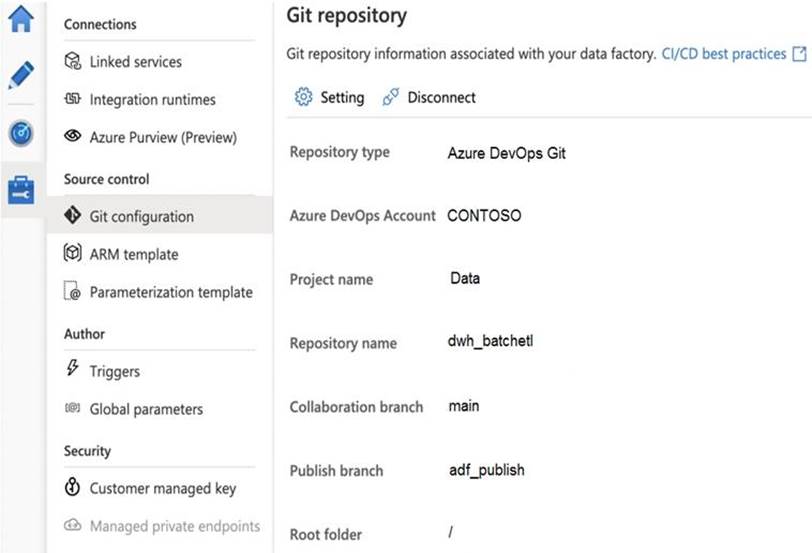Viewport: 812px width, 553px height.
Task: Open the Author pencil icon
Action: (21, 75)
